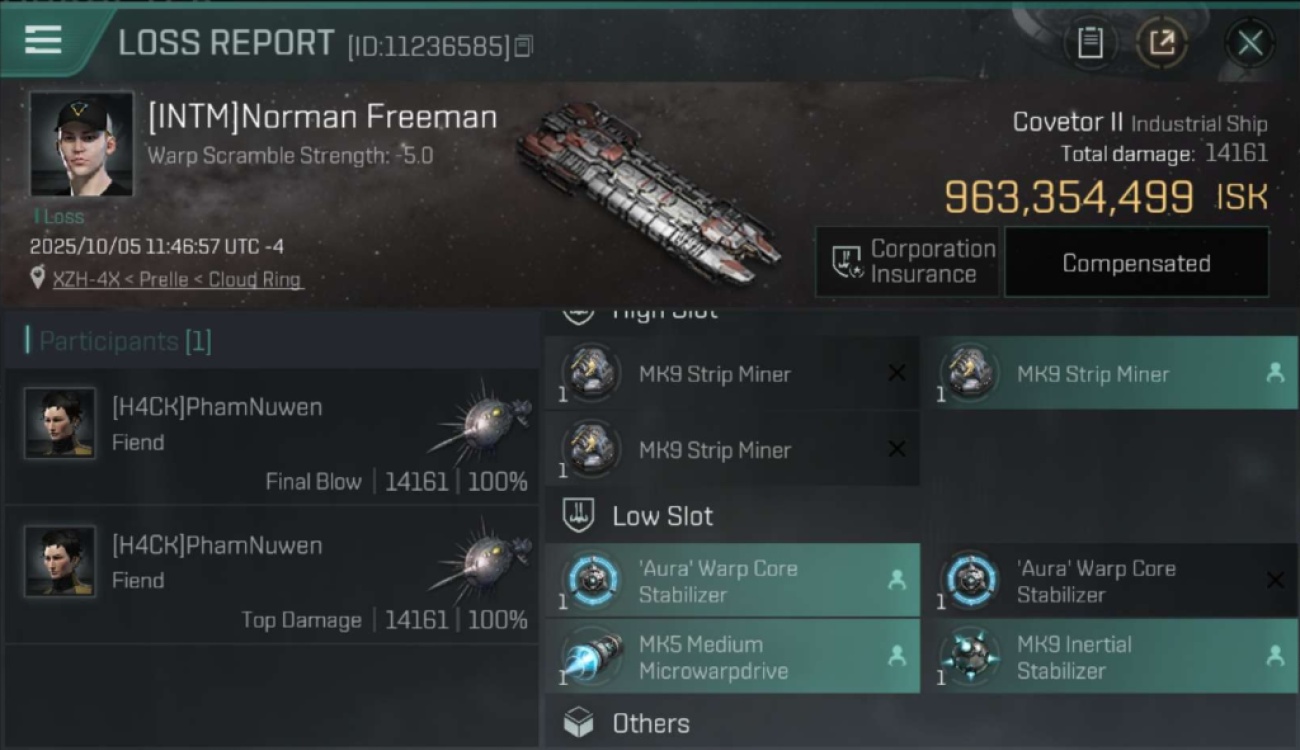Open Norman Freeman's character portrait

[x=81, y=144]
